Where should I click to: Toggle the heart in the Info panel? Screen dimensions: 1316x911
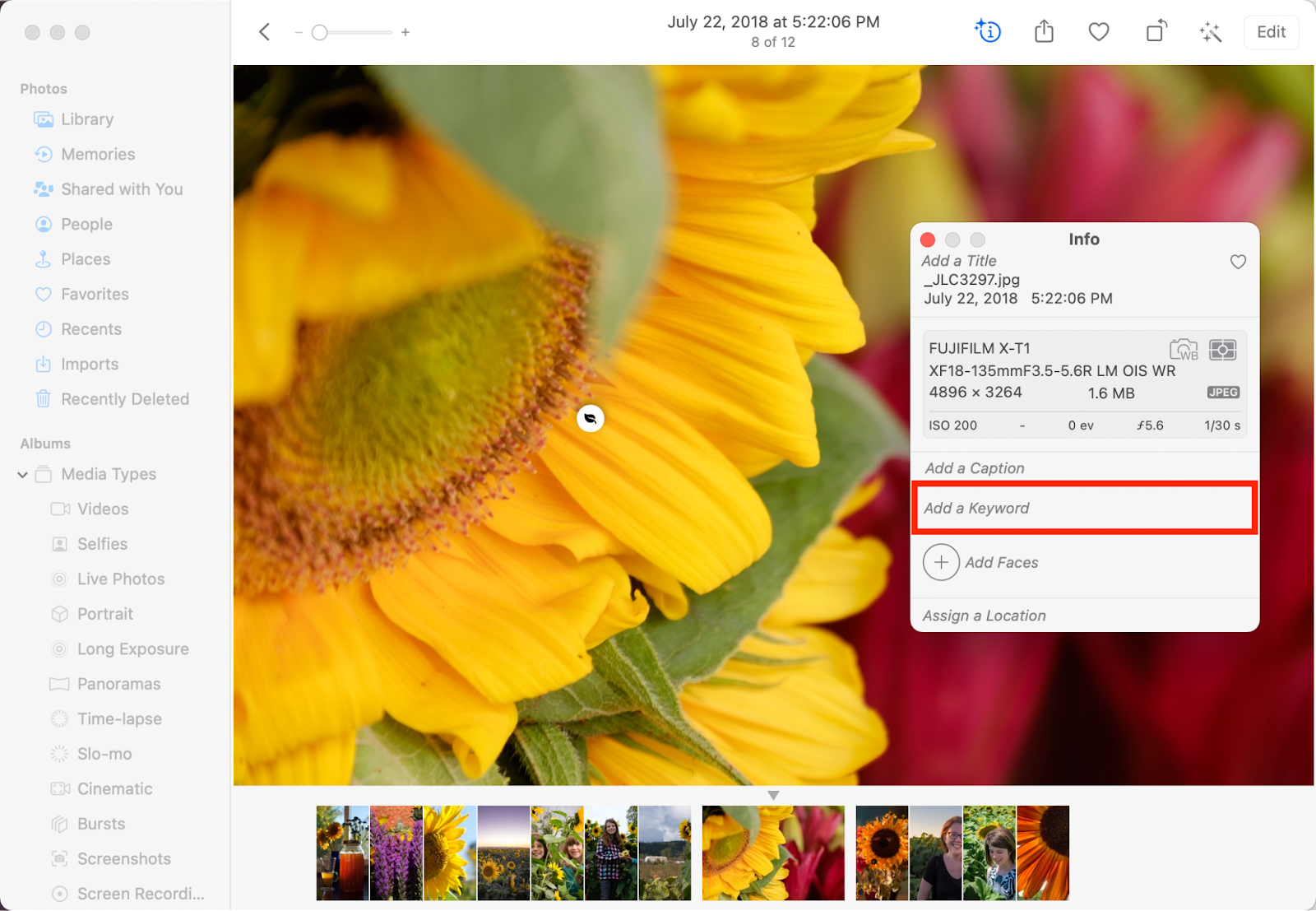pyautogui.click(x=1238, y=262)
